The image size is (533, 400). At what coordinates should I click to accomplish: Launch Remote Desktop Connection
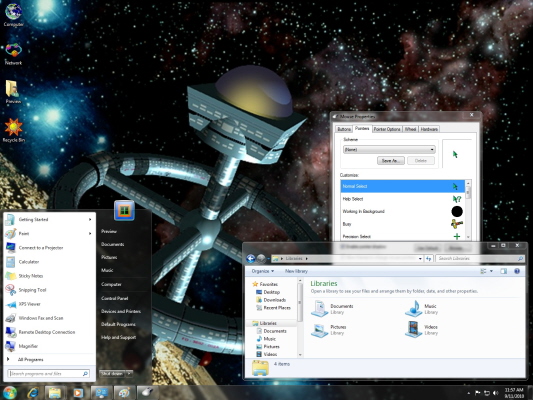tap(49, 332)
